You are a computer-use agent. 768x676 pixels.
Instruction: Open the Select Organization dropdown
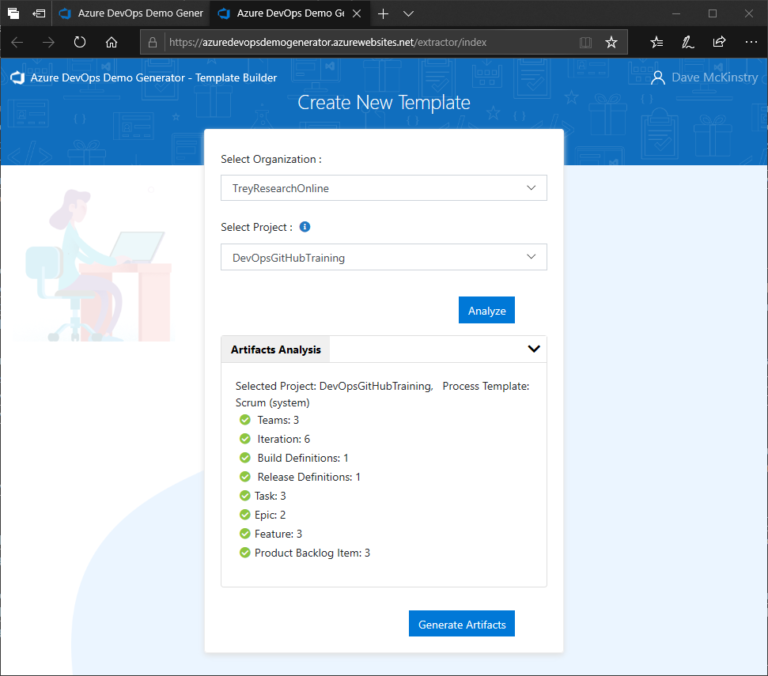383,188
